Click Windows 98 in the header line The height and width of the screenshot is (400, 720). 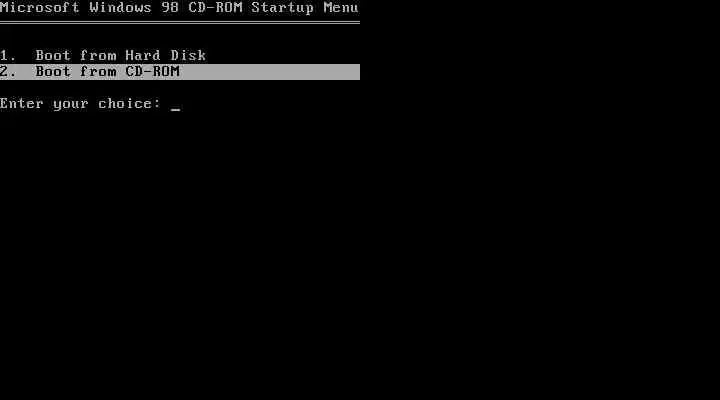(x=134, y=8)
